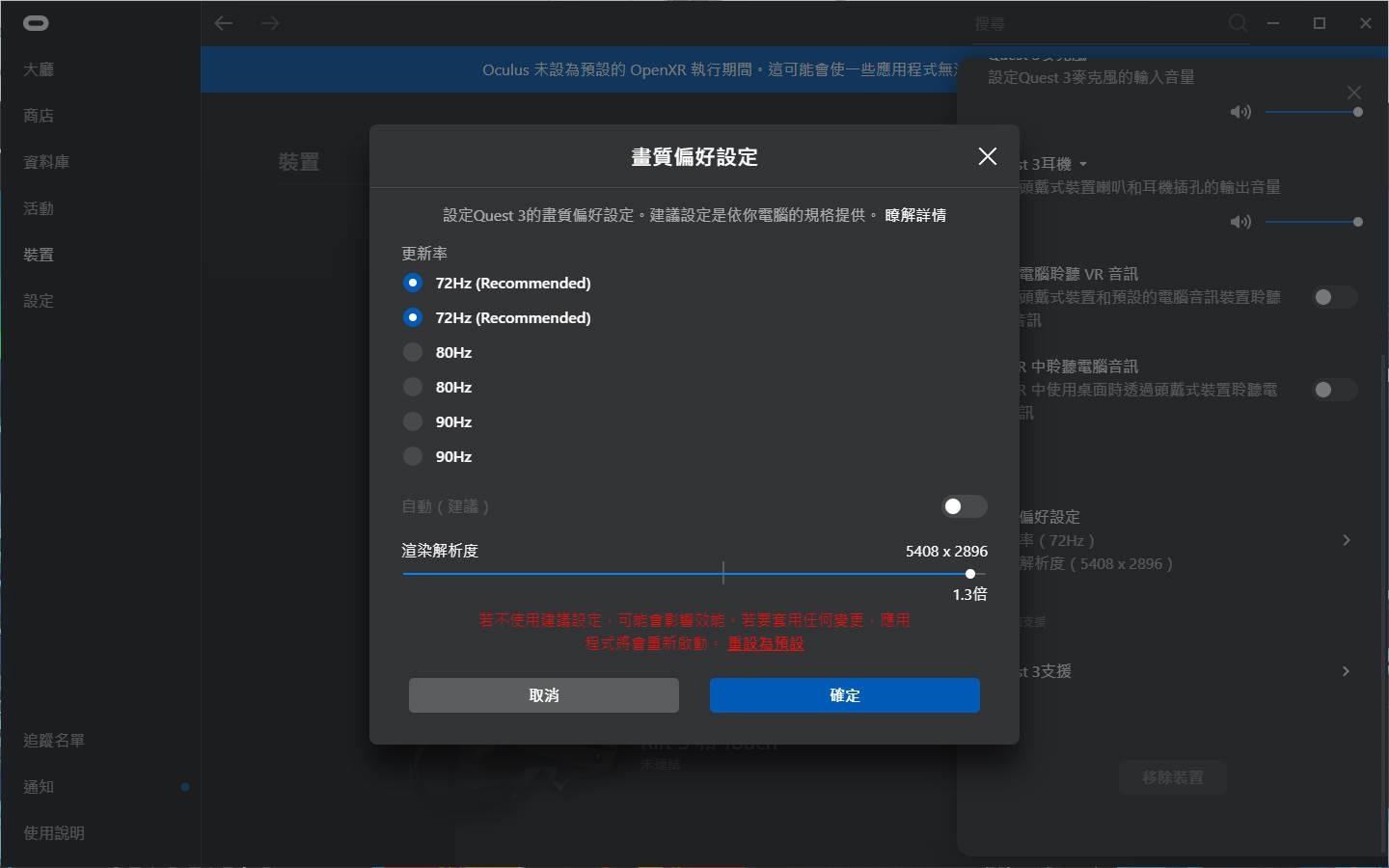Open 通知 in the sidebar
This screenshot has width=1389, height=868.
(x=39, y=787)
